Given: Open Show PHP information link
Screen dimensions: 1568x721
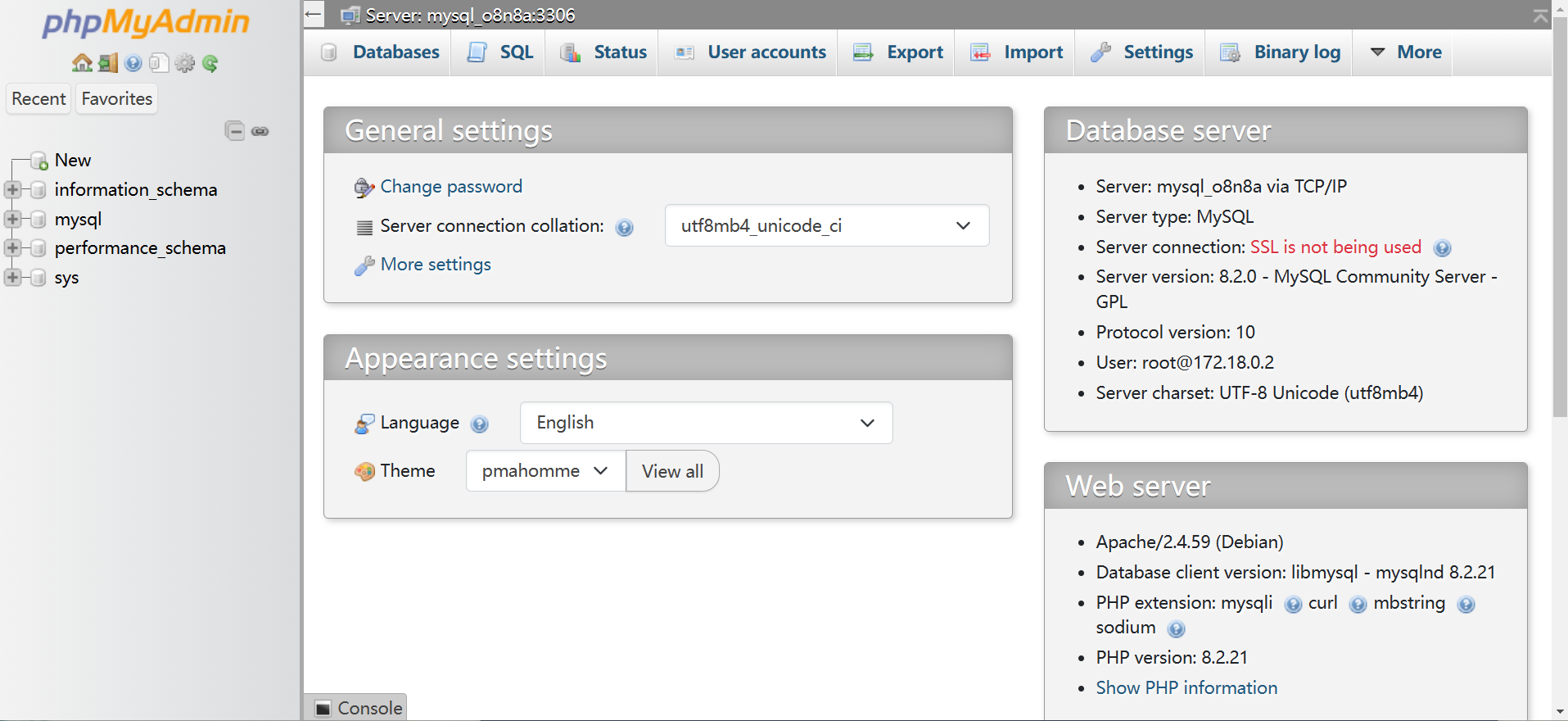Looking at the screenshot, I should (x=1186, y=688).
